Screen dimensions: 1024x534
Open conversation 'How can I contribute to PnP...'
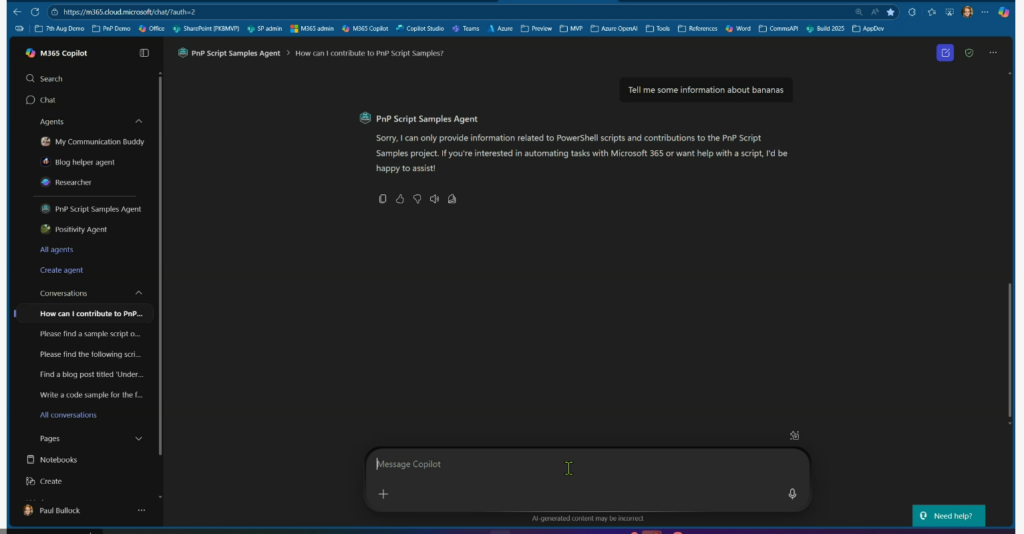pyautogui.click(x=85, y=313)
